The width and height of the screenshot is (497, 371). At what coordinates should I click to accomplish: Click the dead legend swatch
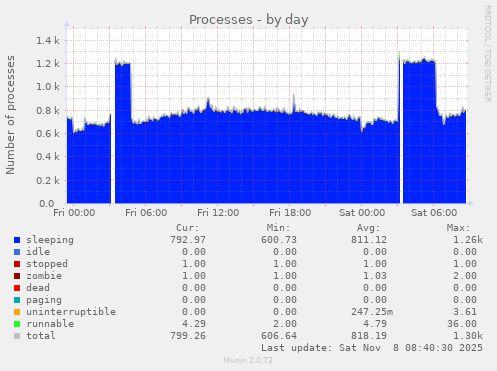17,288
